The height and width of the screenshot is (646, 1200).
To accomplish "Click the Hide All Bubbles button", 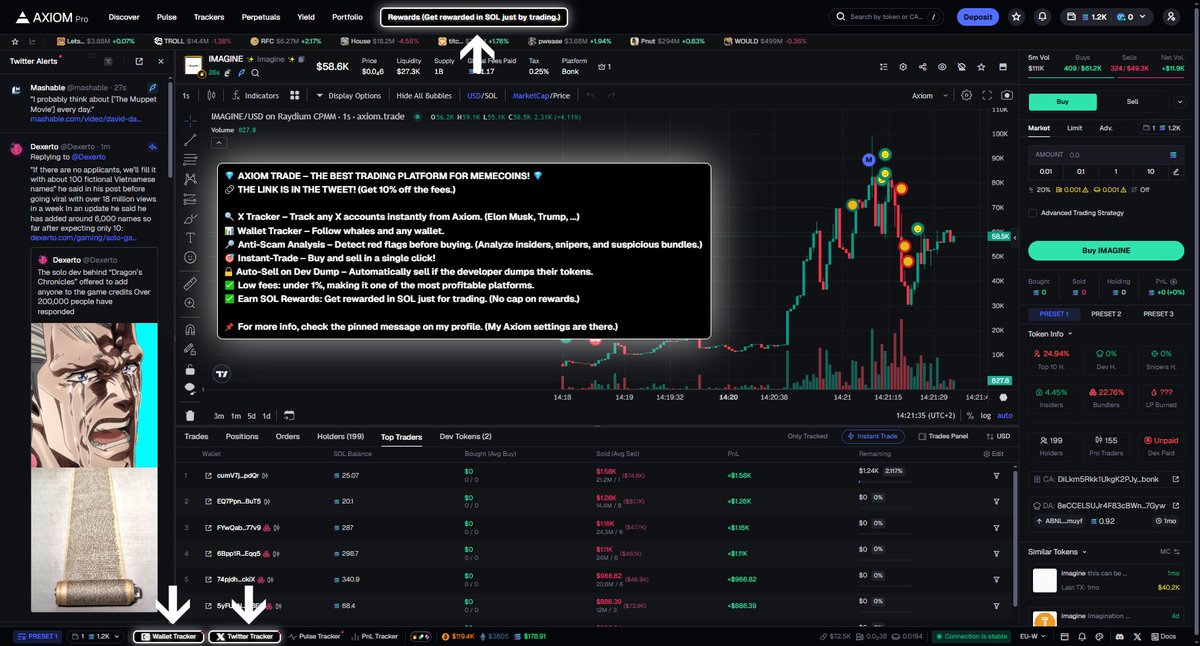I will coord(425,96).
